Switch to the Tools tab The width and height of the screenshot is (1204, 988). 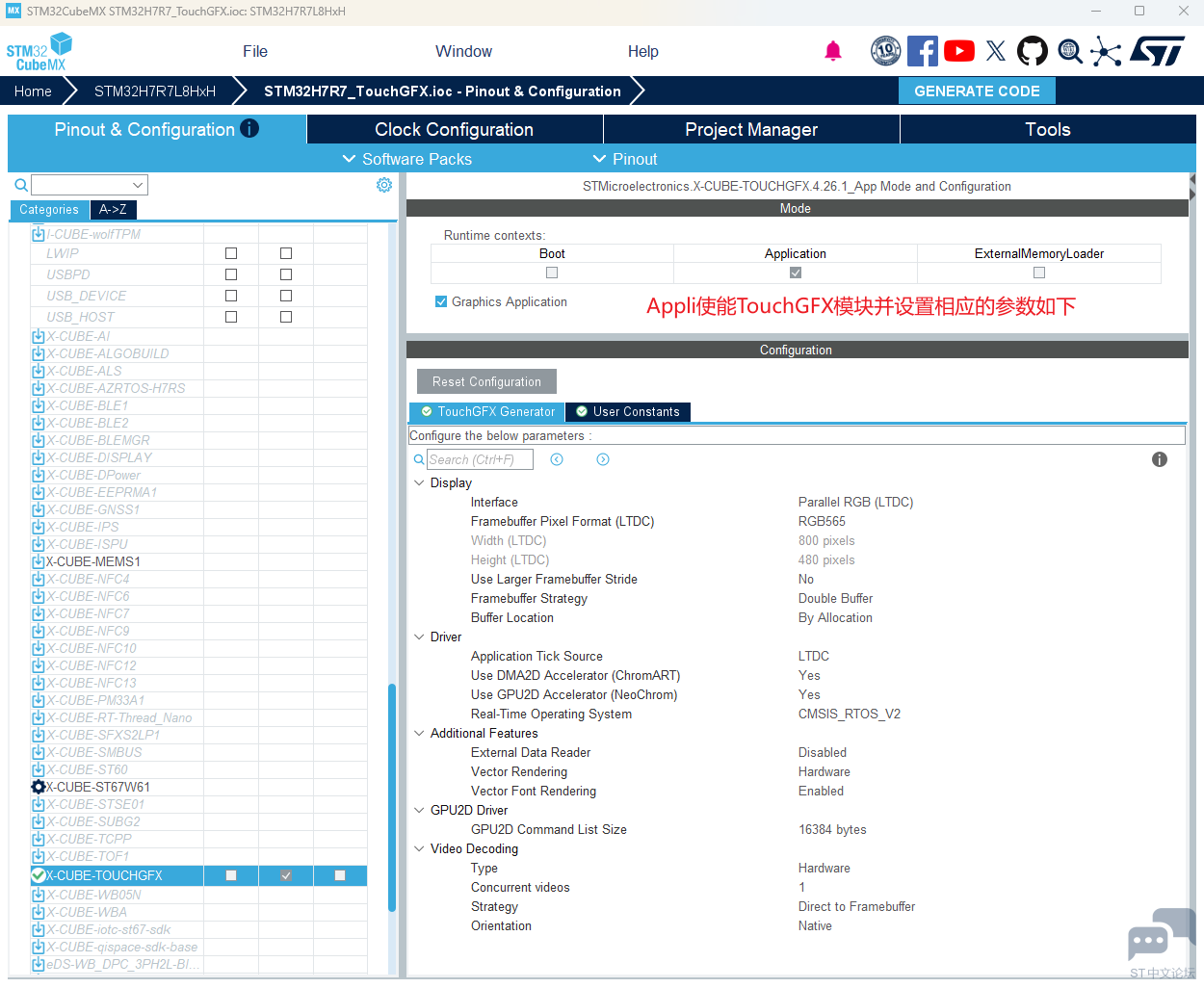coord(1048,129)
